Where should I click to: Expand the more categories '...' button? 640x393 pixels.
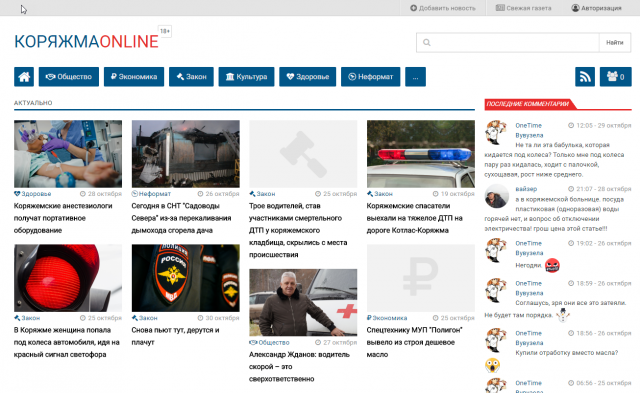(x=415, y=77)
